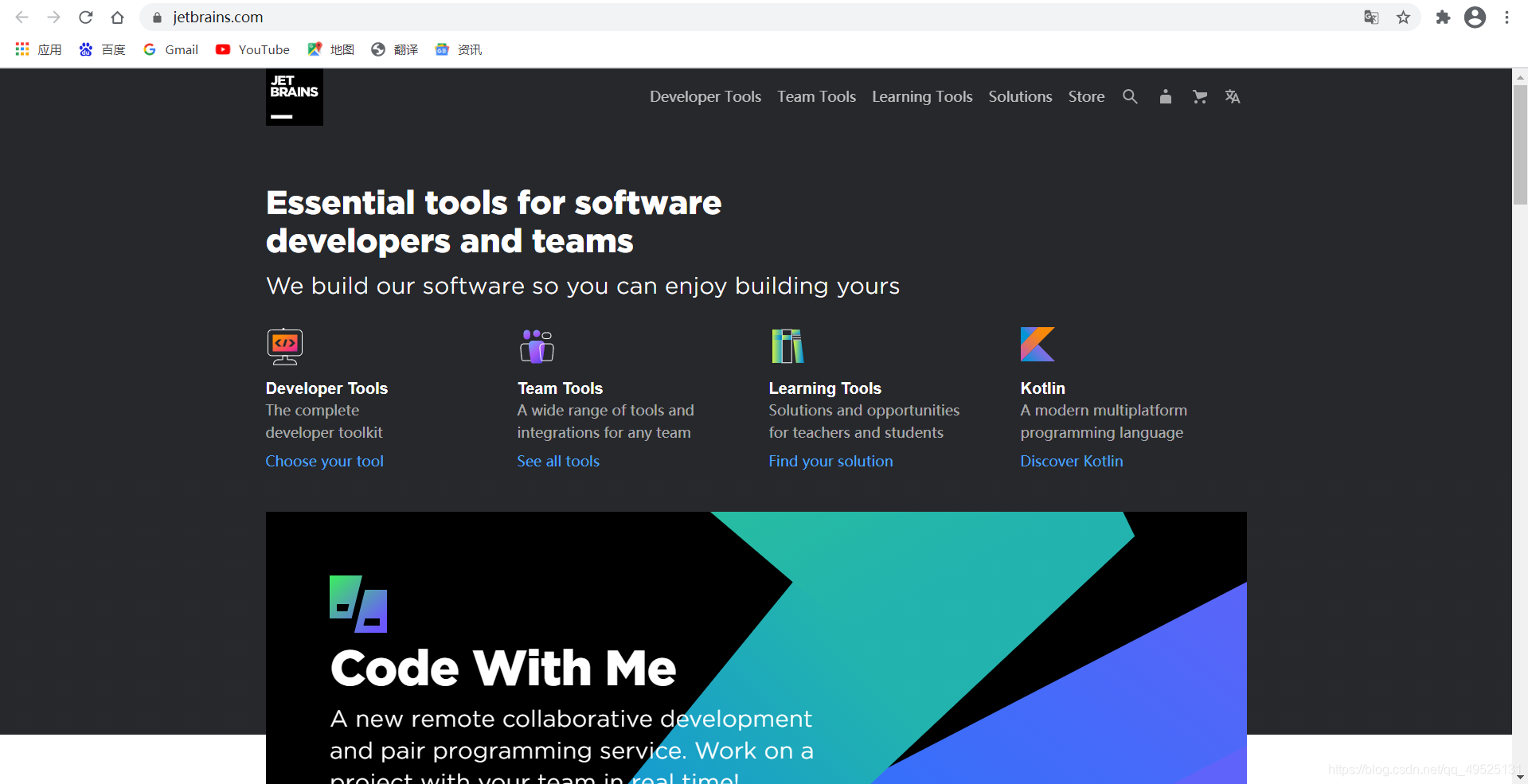1528x784 pixels.
Task: Follow the See all tools link
Action: (x=558, y=461)
